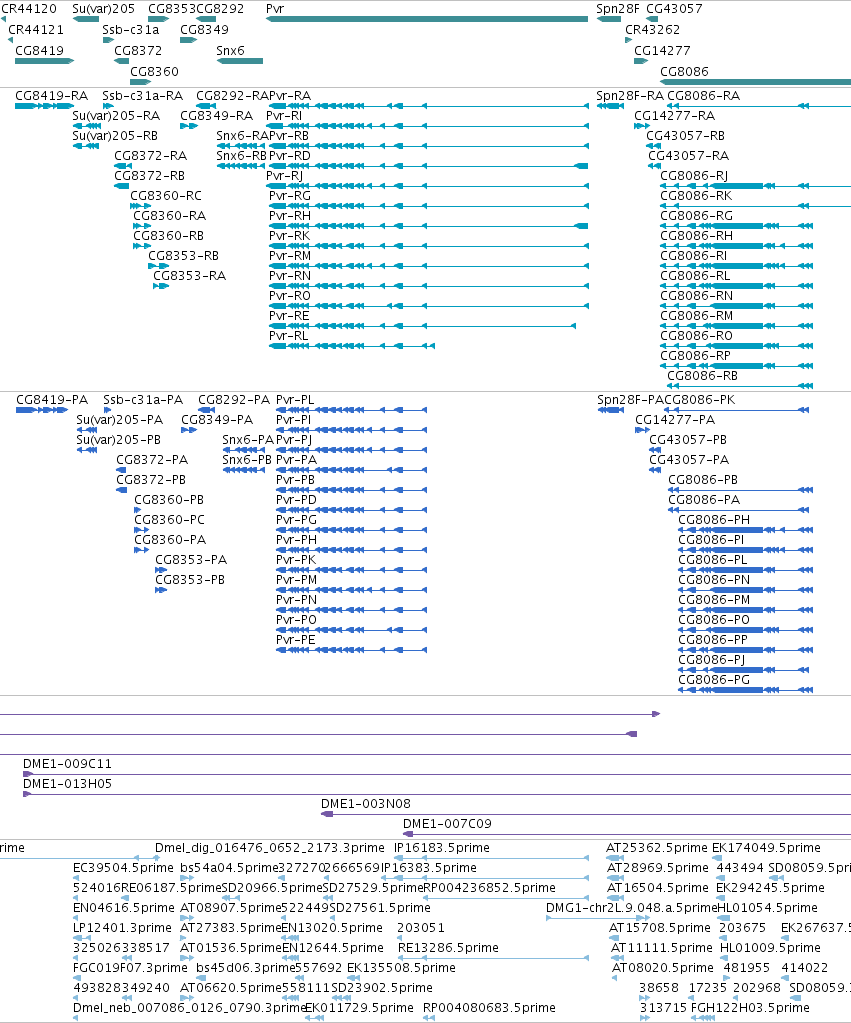Click transcript label Pvr-RH

click(x=290, y=216)
